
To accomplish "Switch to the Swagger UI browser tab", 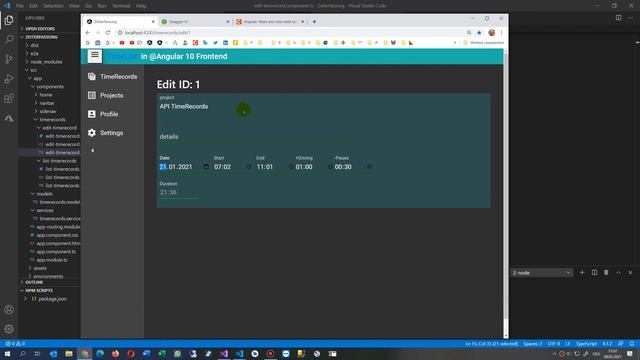I will 195,22.
